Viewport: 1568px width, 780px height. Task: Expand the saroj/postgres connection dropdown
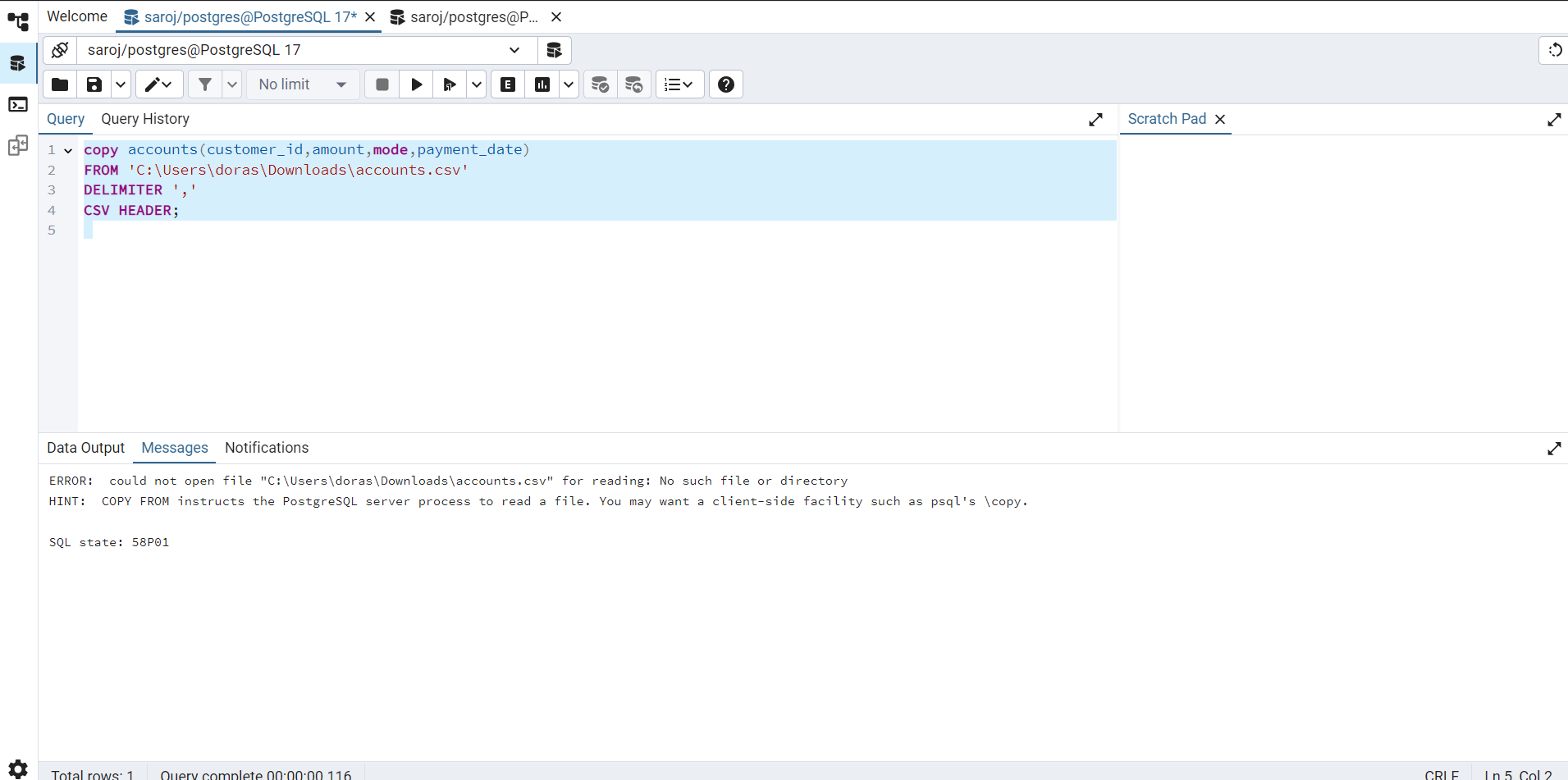514,50
